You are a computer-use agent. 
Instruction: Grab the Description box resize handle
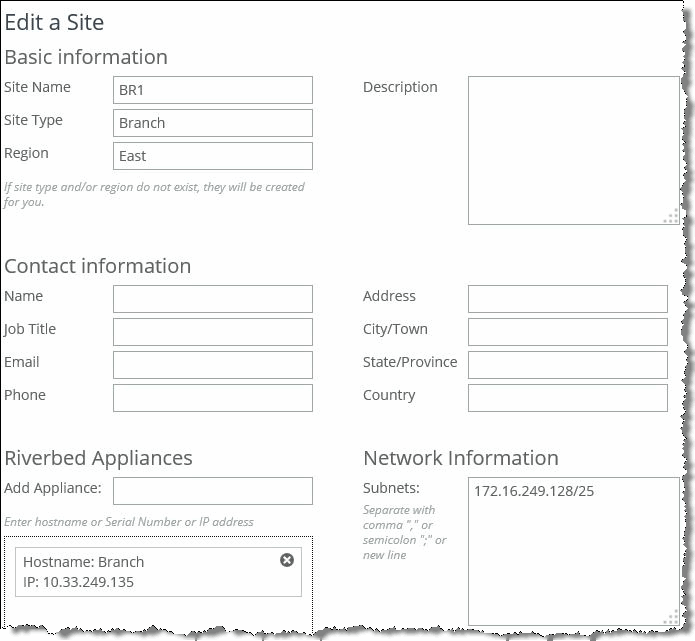[672, 218]
